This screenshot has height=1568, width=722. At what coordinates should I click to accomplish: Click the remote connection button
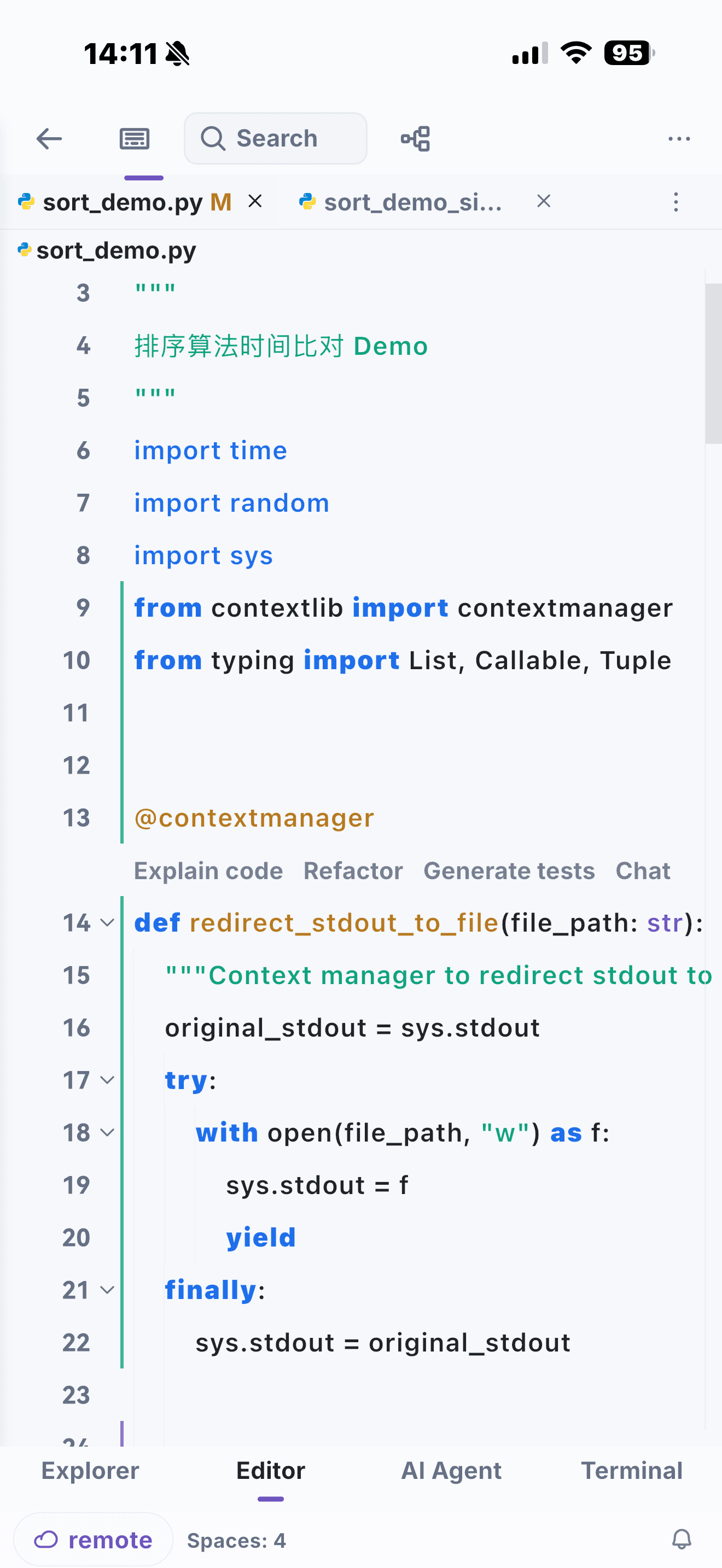93,1540
